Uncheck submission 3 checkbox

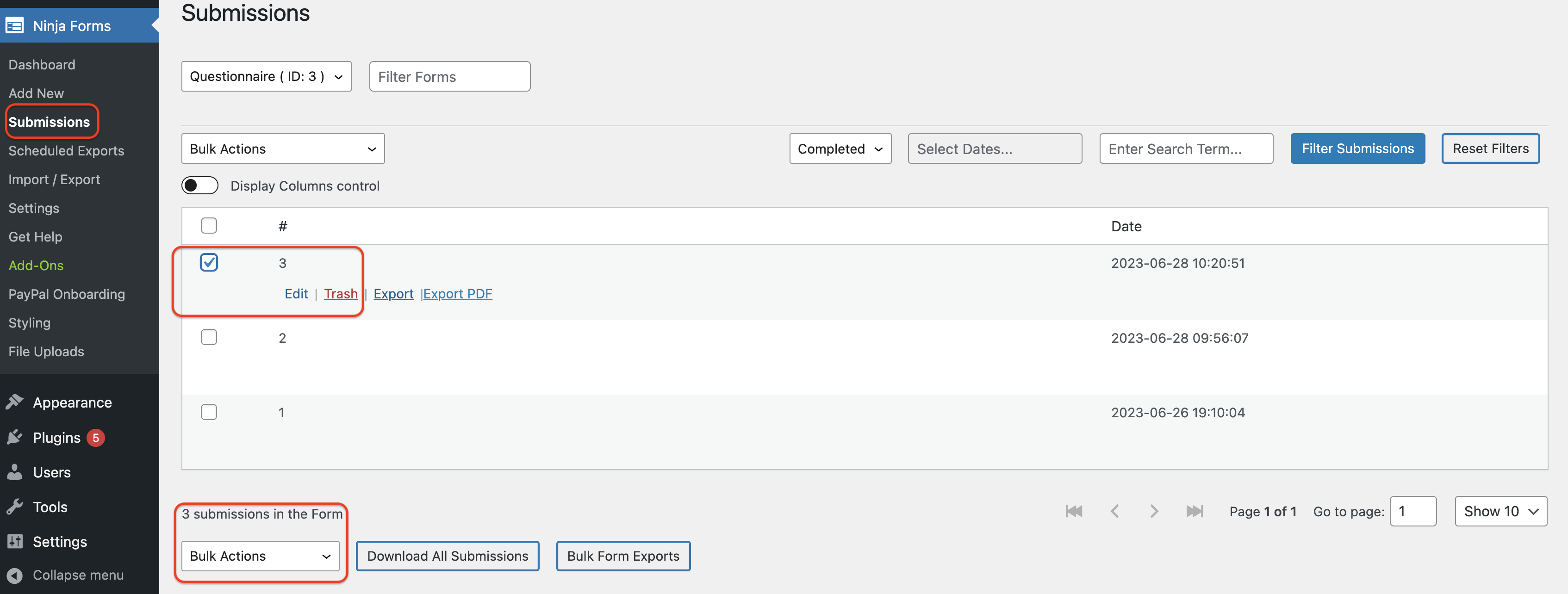(x=209, y=262)
